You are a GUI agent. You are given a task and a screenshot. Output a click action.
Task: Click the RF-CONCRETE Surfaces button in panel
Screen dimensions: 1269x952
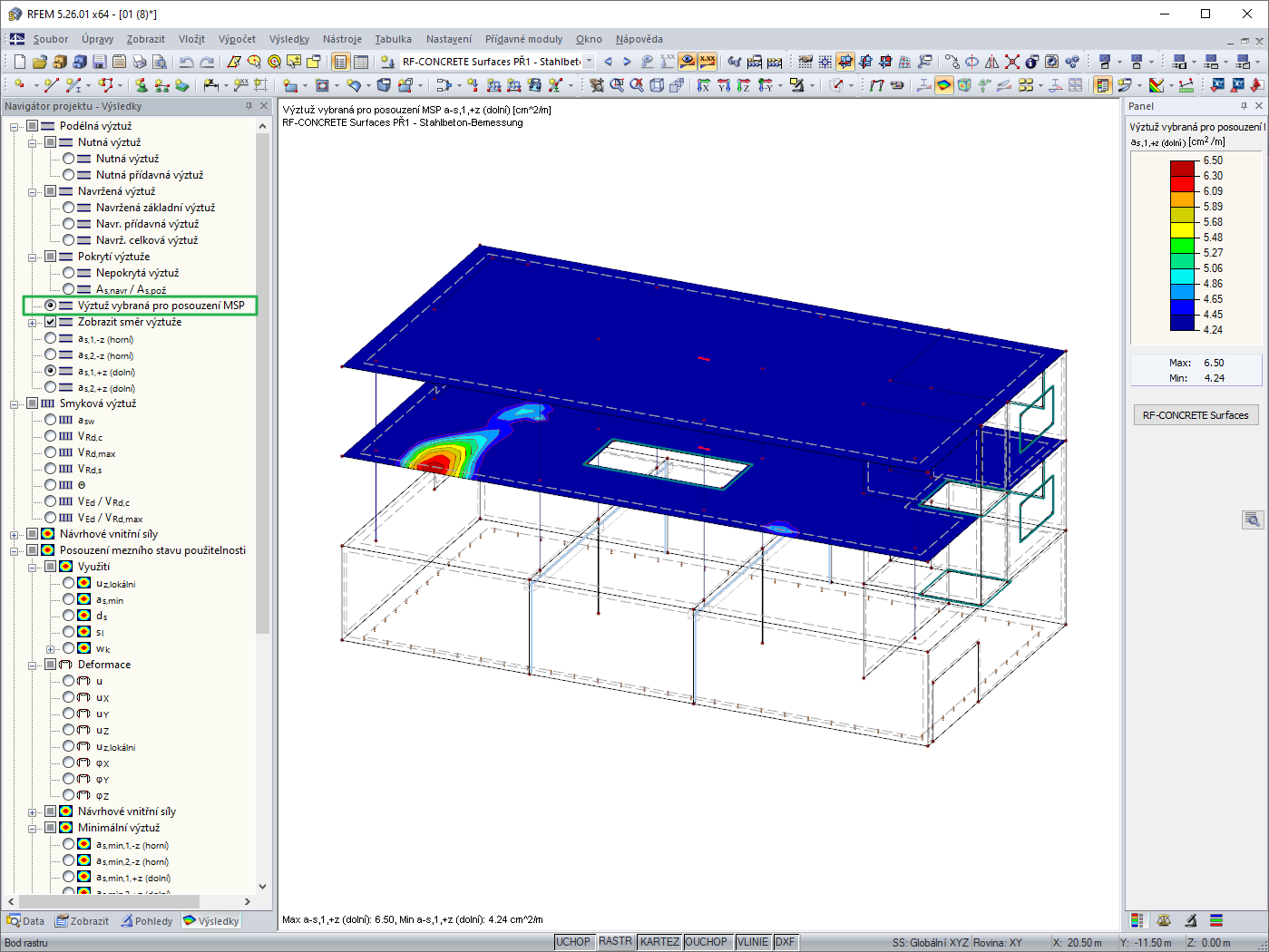coord(1196,415)
